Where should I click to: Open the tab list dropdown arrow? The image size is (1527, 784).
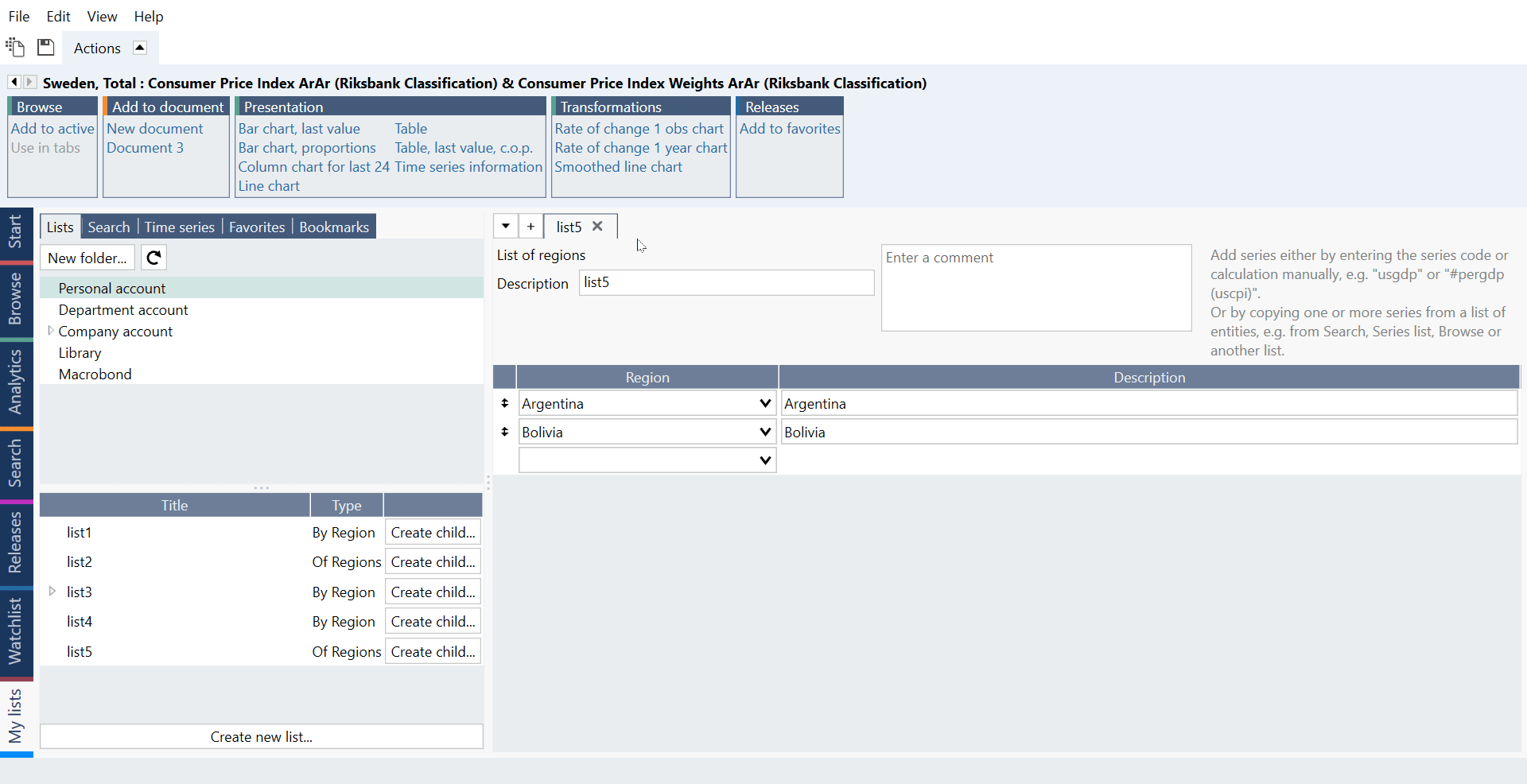(x=506, y=227)
